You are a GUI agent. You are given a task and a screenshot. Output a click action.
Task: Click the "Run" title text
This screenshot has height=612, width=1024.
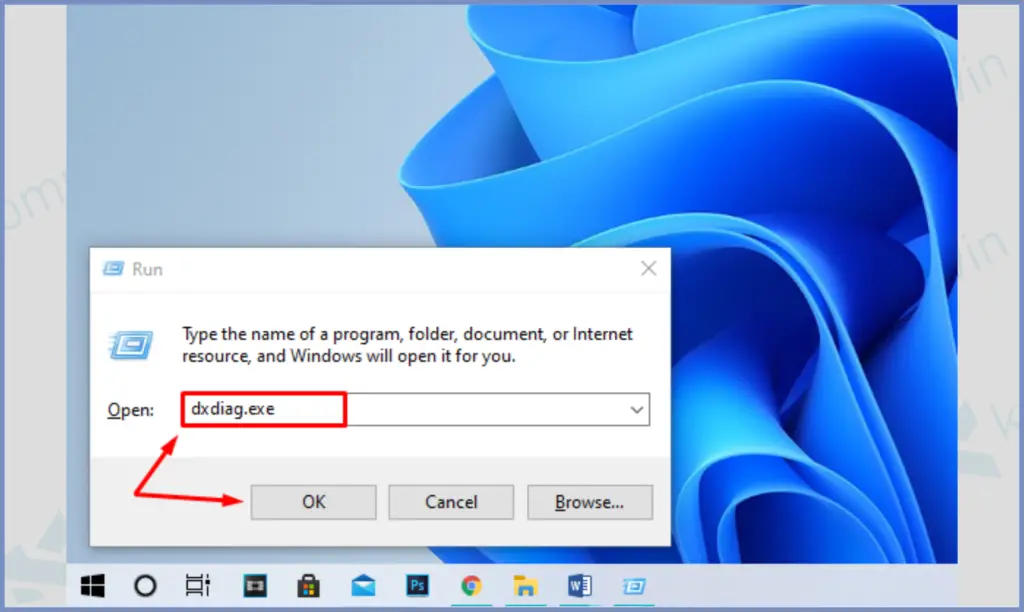pos(147,269)
